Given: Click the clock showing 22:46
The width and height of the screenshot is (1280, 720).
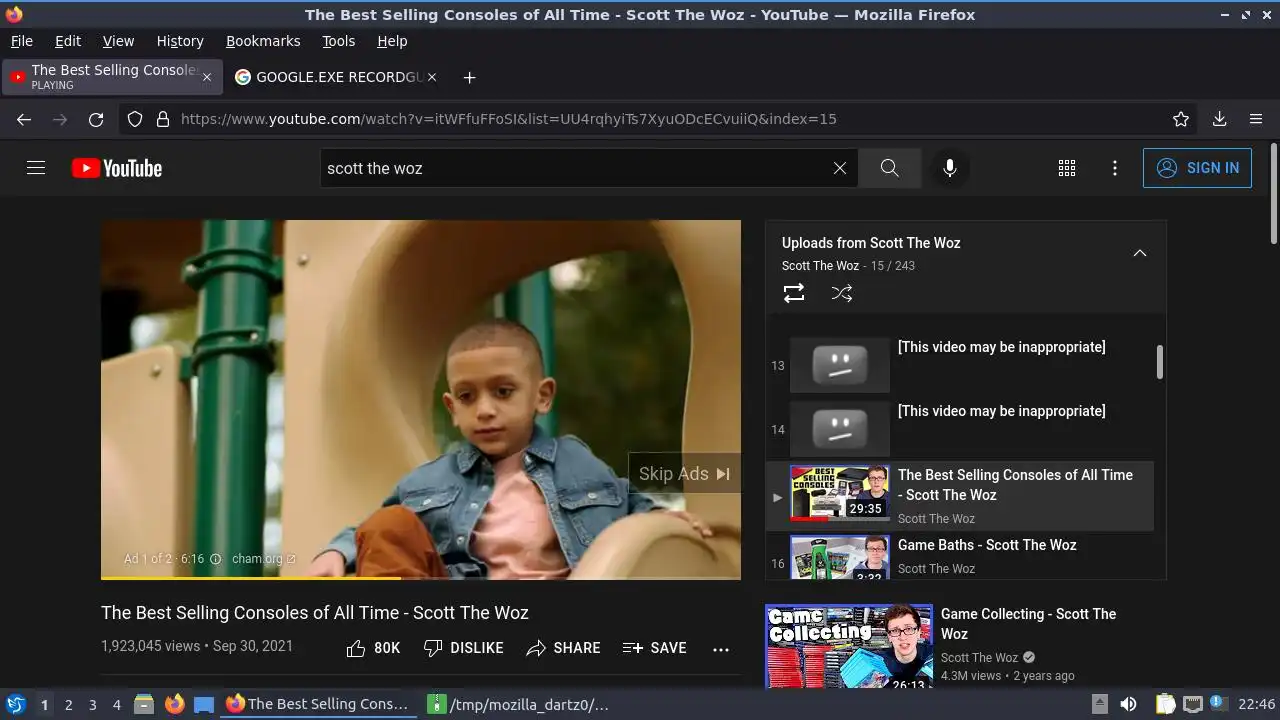Looking at the screenshot, I should point(1256,704).
